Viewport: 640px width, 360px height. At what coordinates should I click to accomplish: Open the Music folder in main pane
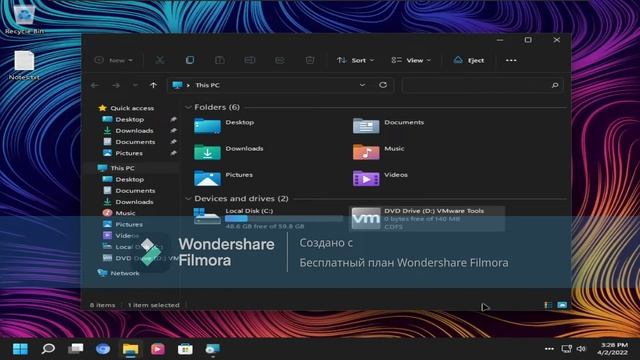pyautogui.click(x=378, y=152)
